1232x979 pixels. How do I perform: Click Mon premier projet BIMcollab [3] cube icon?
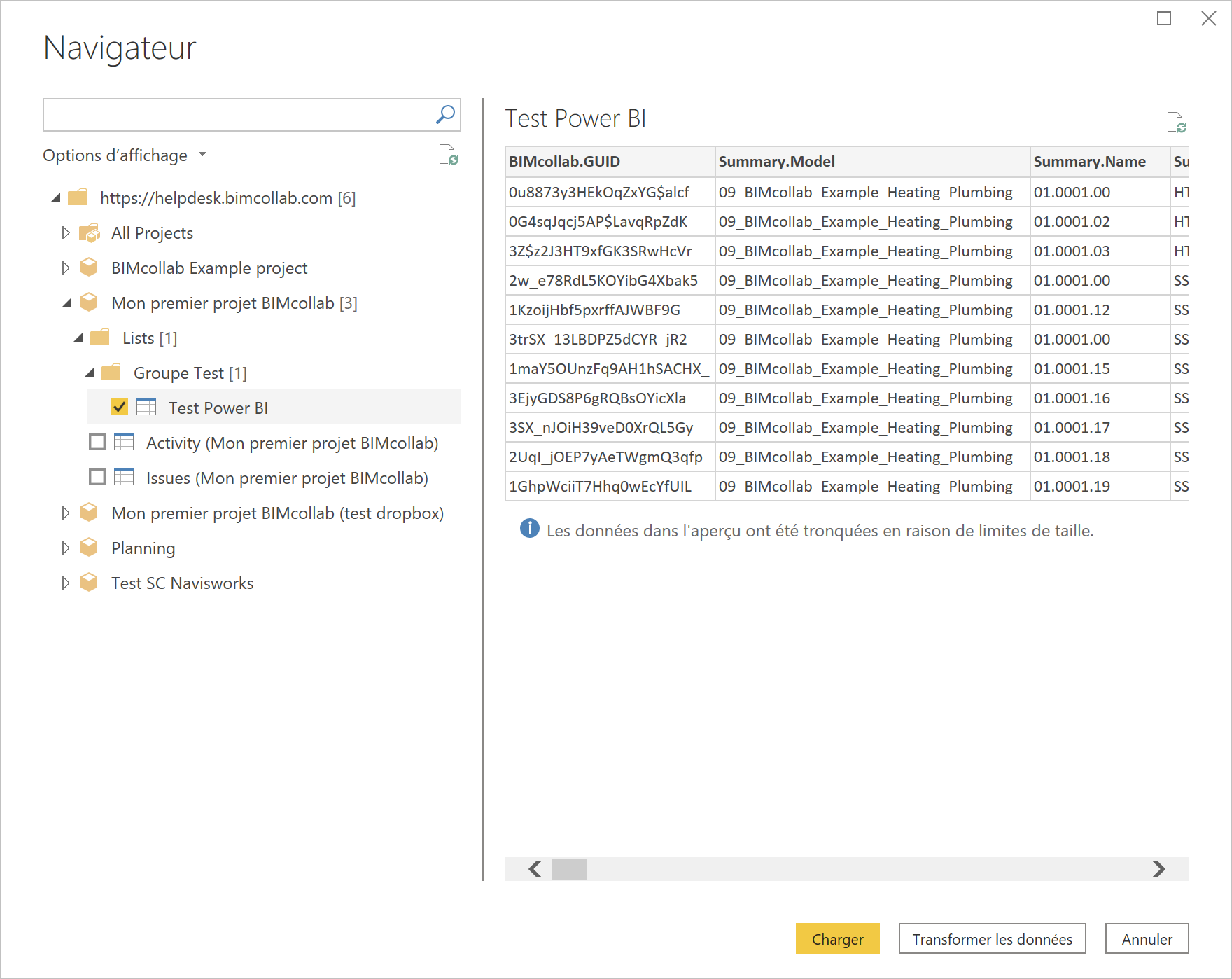(89, 303)
